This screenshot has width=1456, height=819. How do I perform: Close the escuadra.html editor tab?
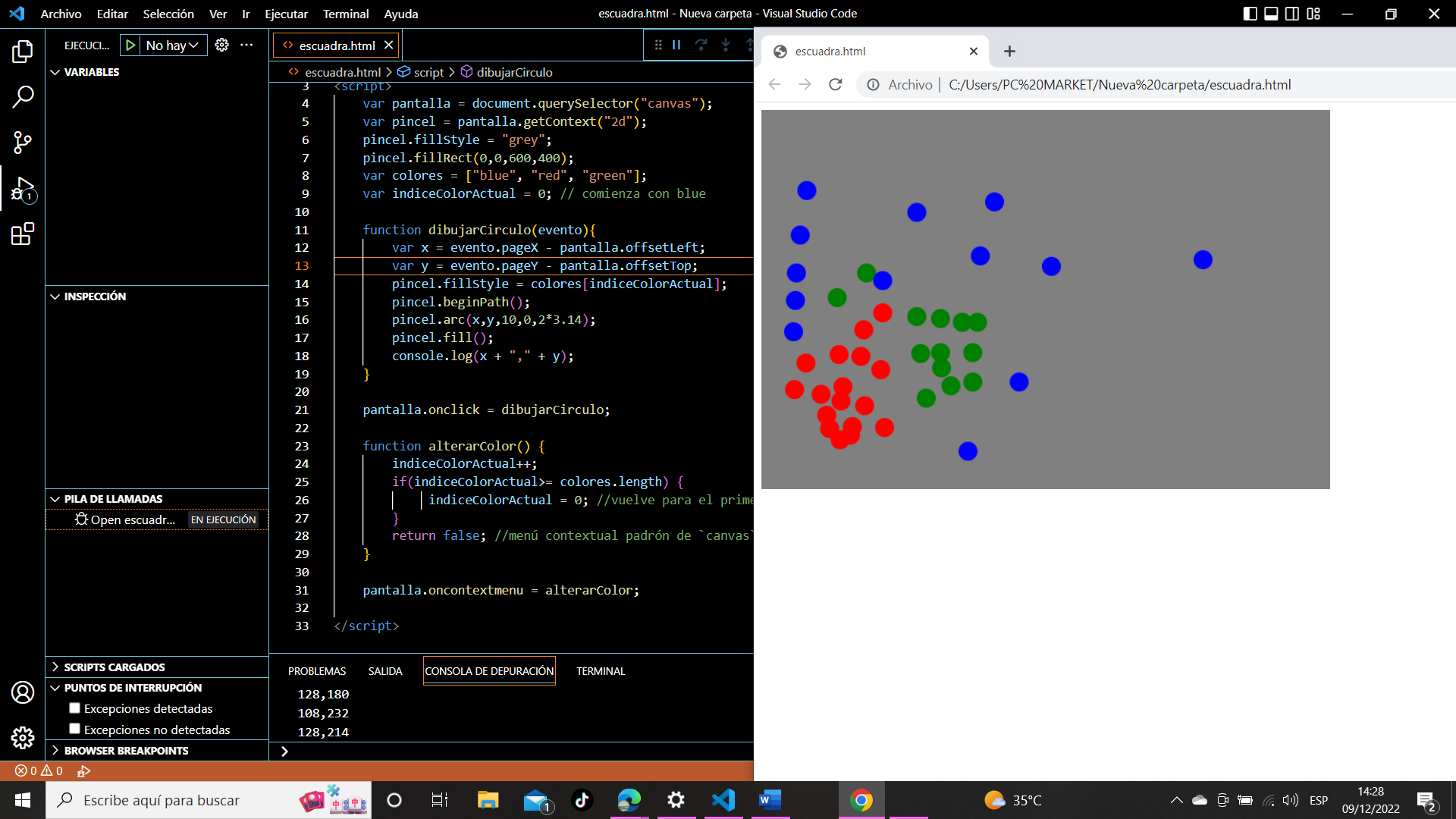388,45
